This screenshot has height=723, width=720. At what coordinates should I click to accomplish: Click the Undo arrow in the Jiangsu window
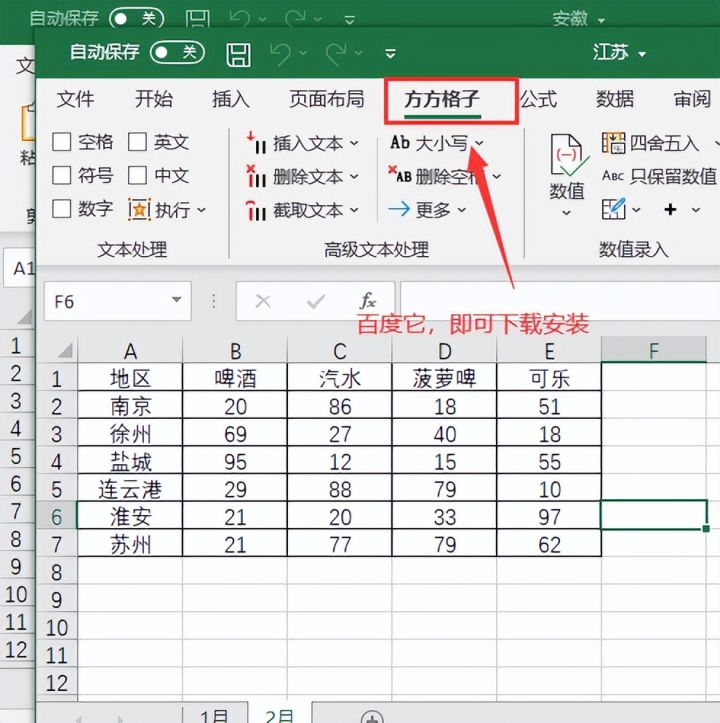(281, 53)
